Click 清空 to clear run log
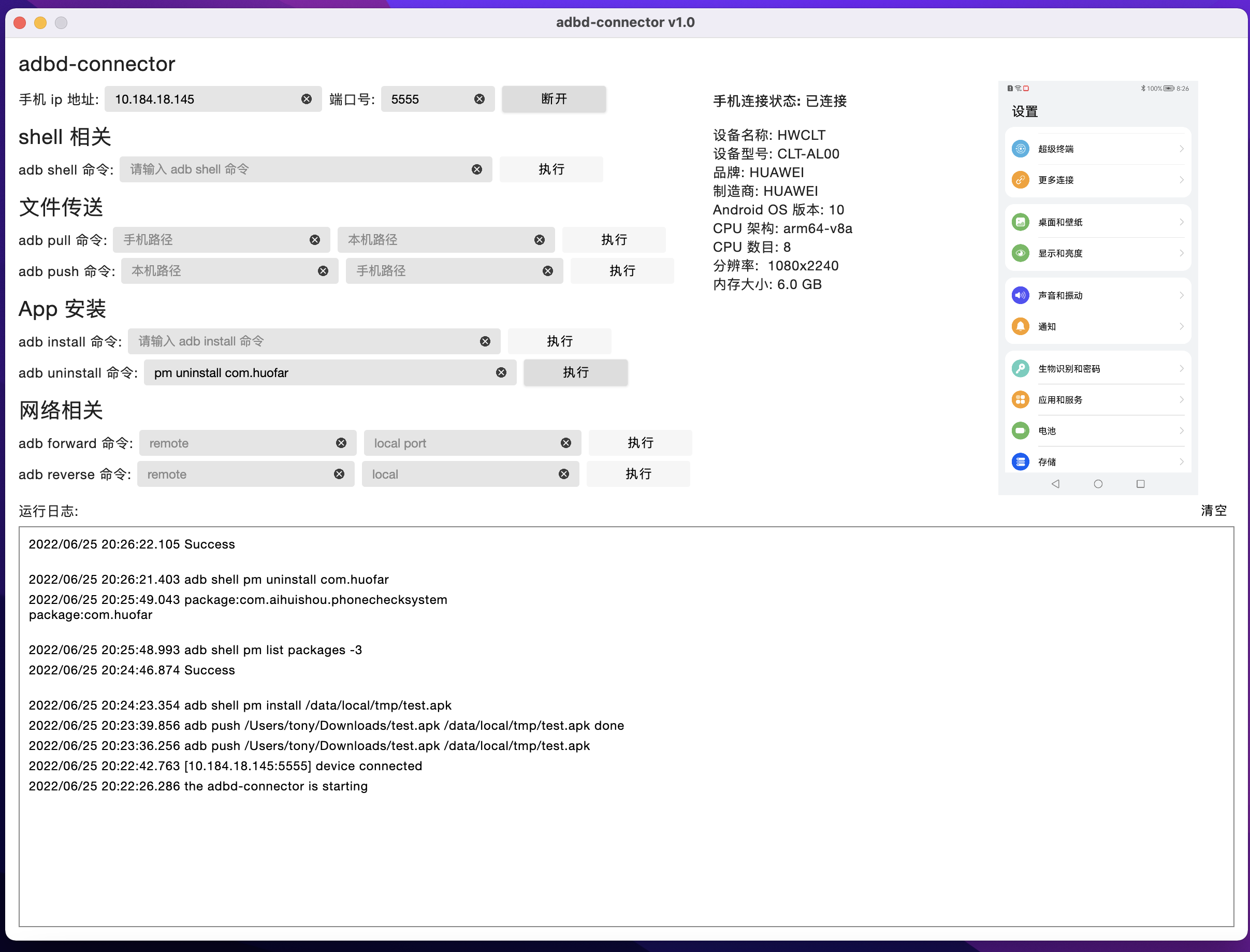Image resolution: width=1250 pixels, height=952 pixels. point(1213,511)
